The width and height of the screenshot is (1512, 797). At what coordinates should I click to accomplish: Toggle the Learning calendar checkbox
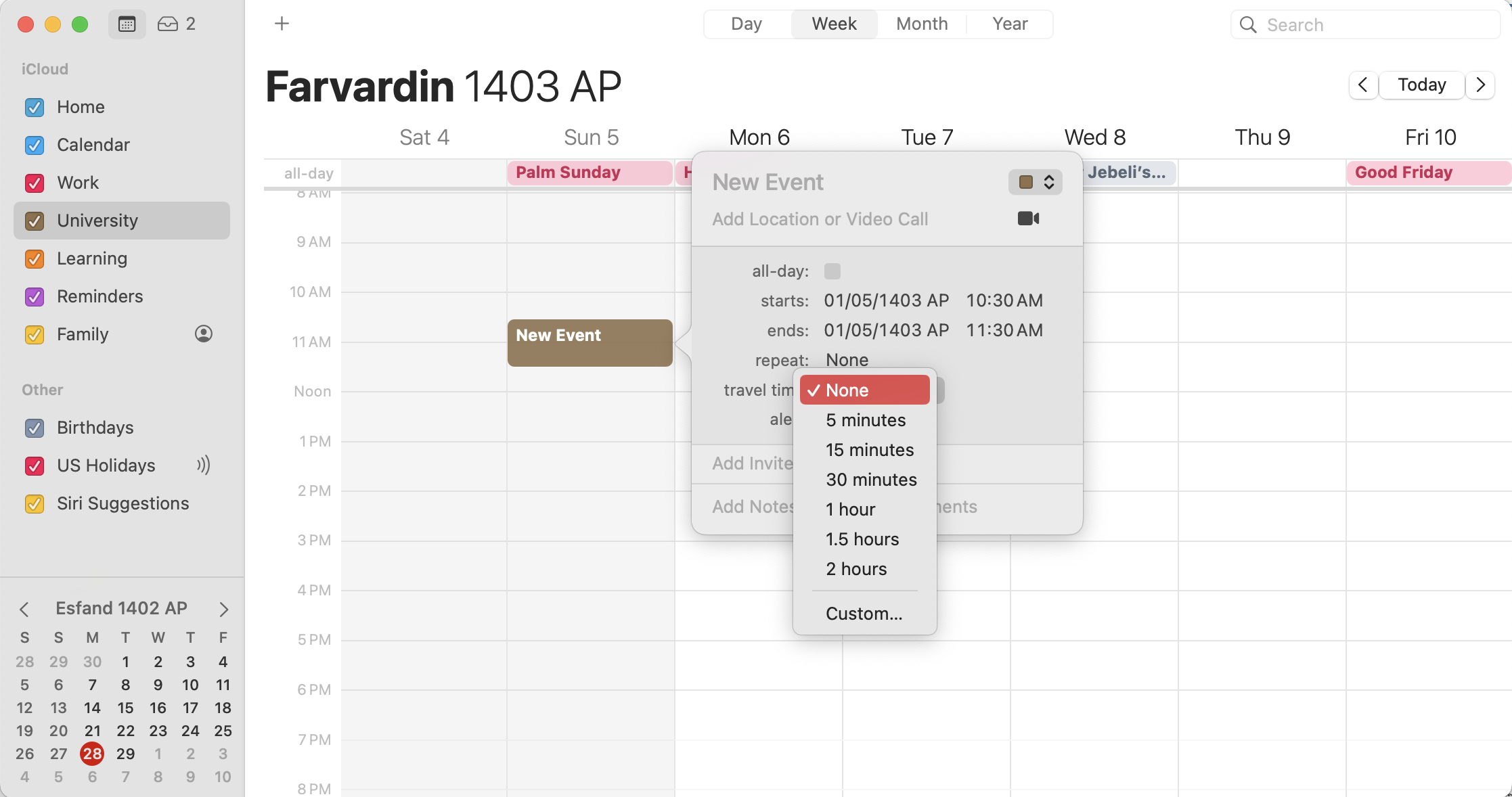[x=35, y=258]
